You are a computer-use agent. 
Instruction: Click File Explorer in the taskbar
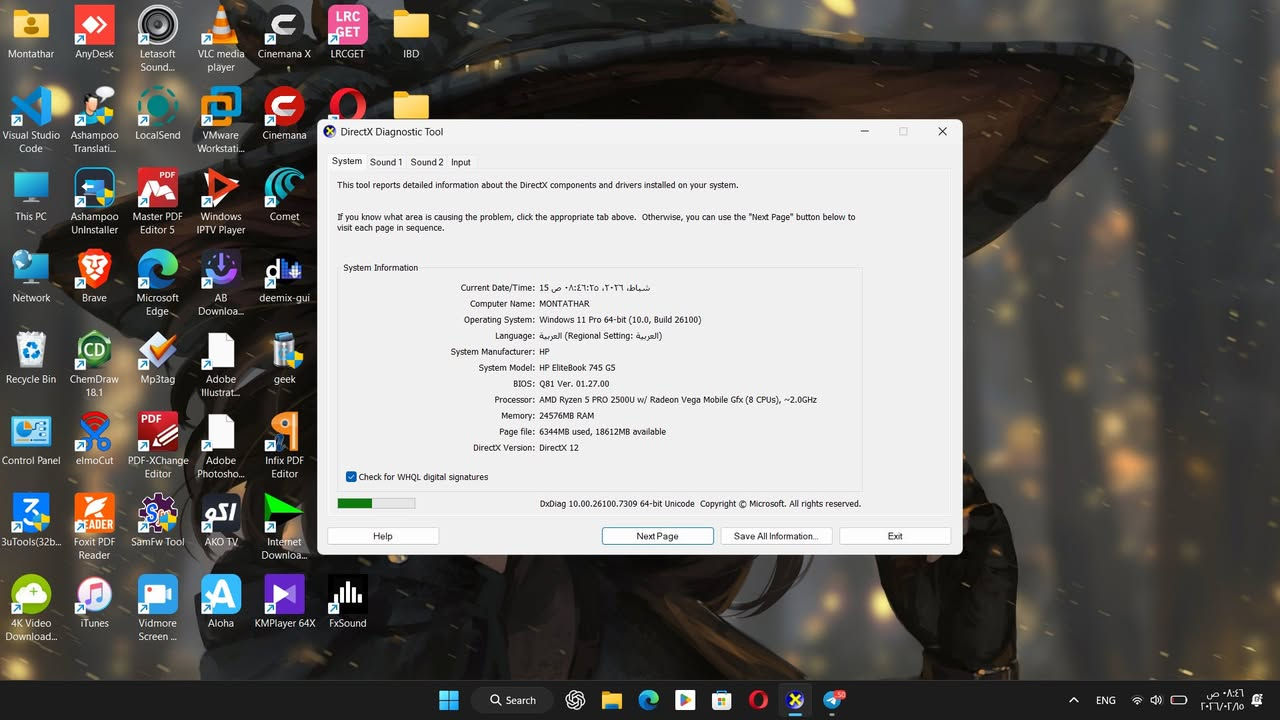coord(612,700)
